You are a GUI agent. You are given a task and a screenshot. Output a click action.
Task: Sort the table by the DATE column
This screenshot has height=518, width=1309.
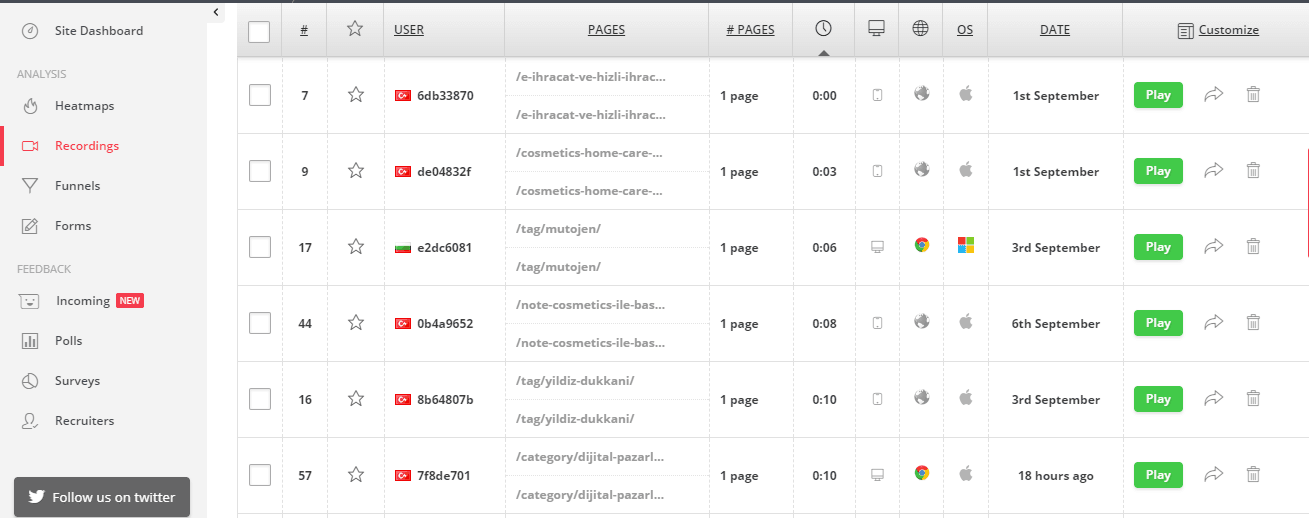[1054, 30]
